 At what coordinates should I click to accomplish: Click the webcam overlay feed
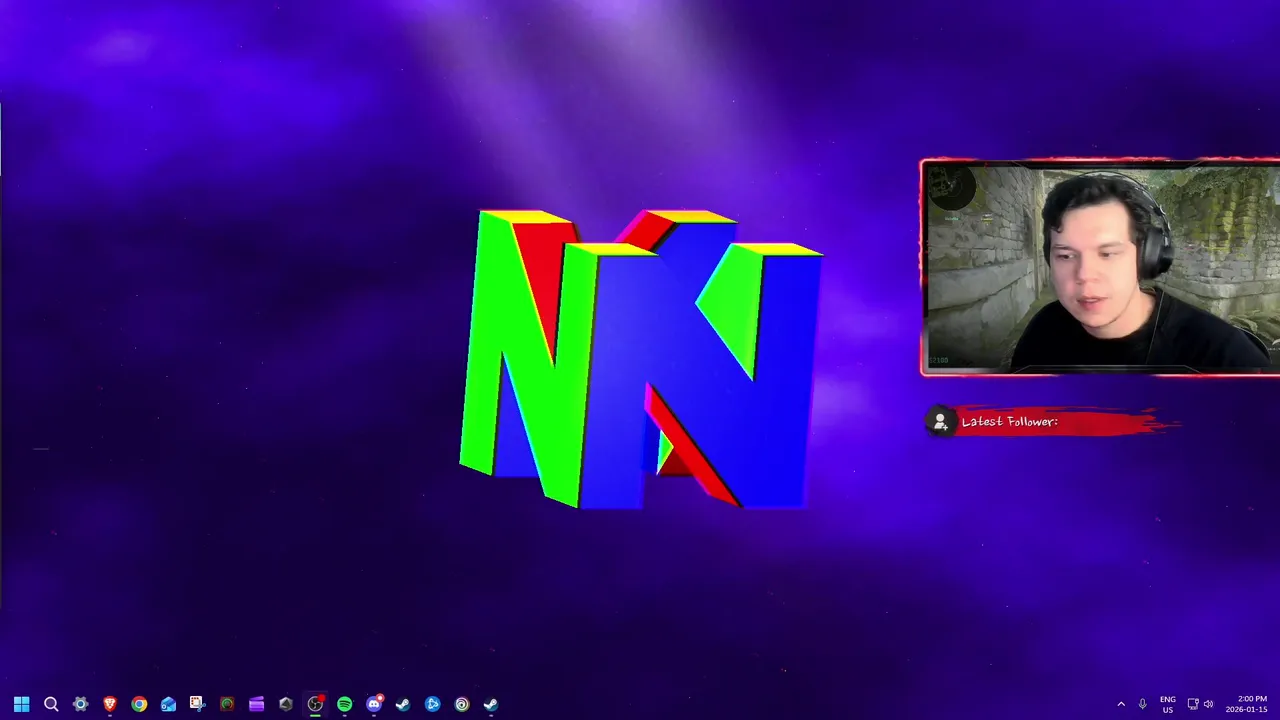(x=1100, y=268)
